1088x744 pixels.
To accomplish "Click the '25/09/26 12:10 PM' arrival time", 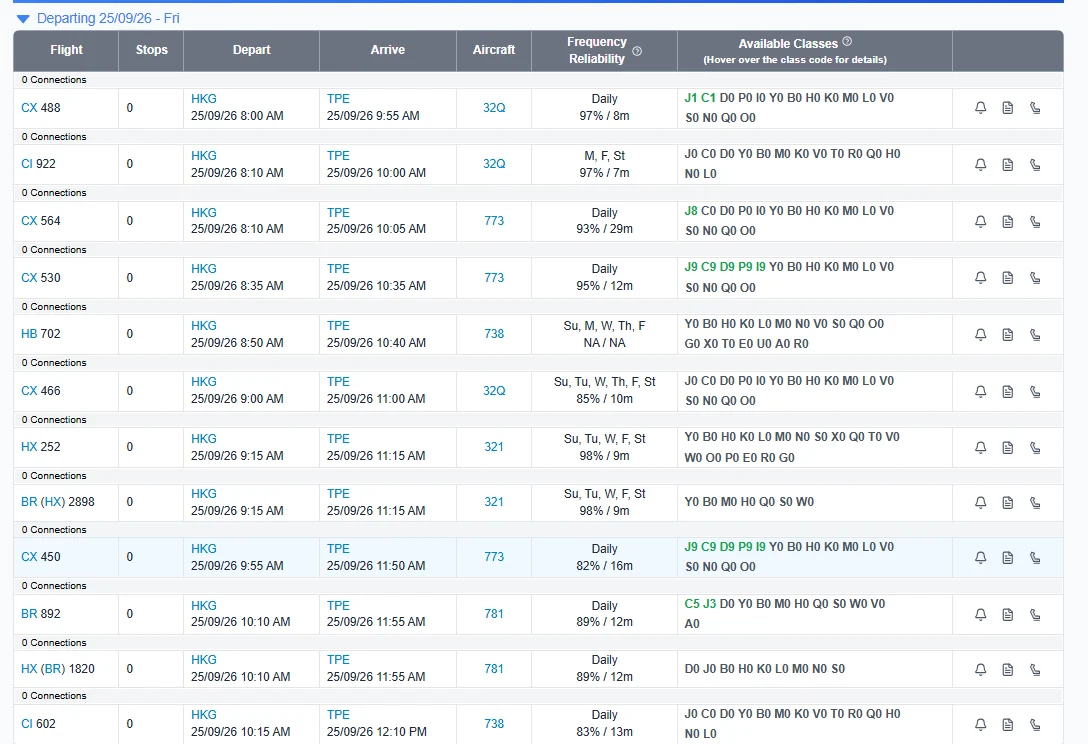I will [x=377, y=732].
